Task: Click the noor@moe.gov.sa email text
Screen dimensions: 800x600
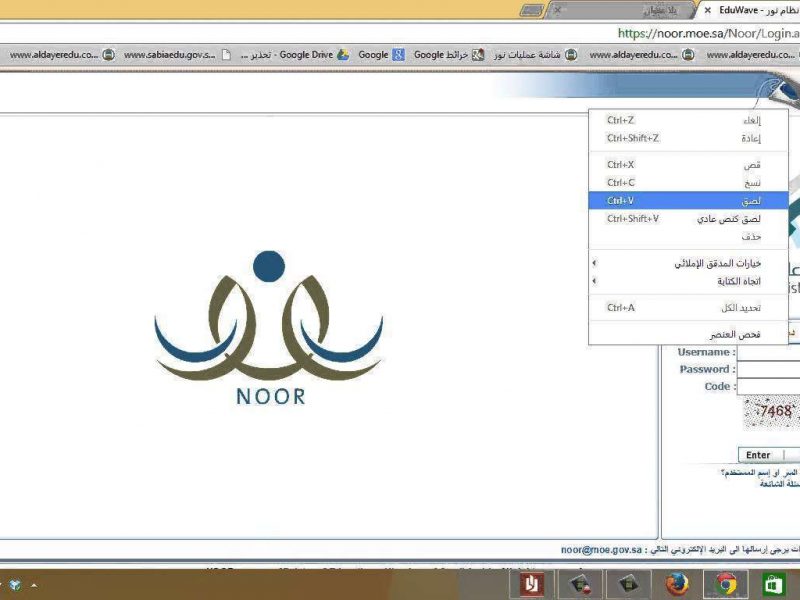Action: [601, 550]
